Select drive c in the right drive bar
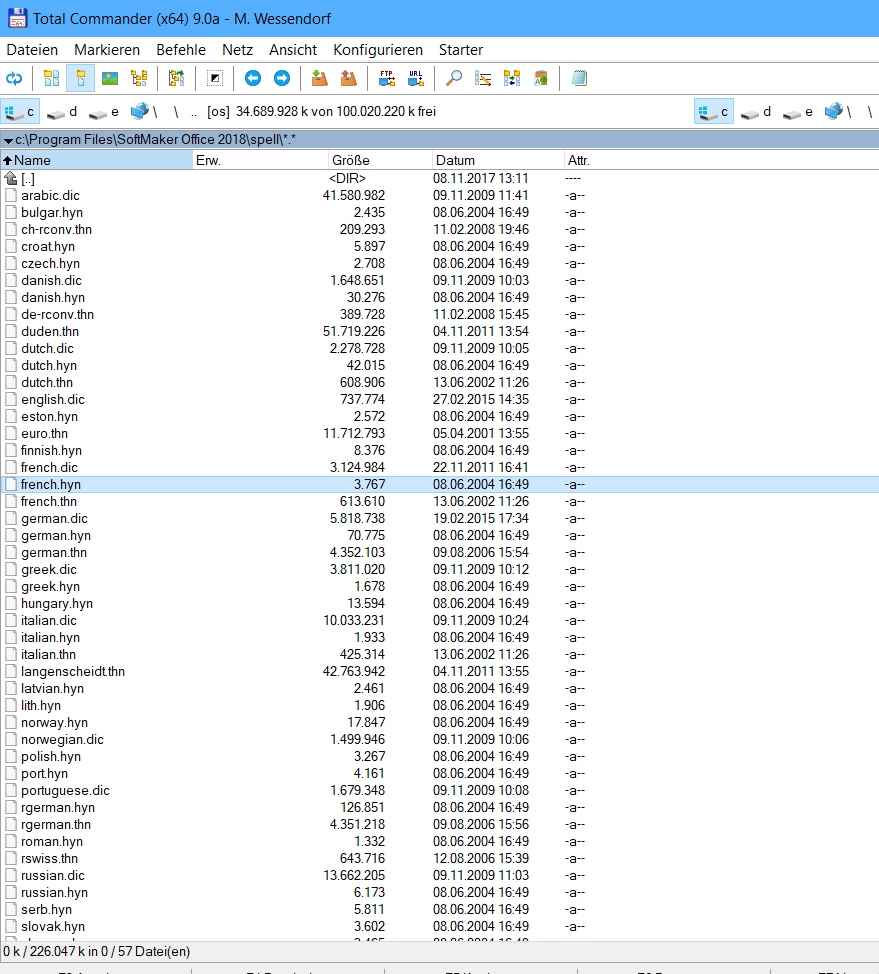Screen dimensions: 879x974 714,112
